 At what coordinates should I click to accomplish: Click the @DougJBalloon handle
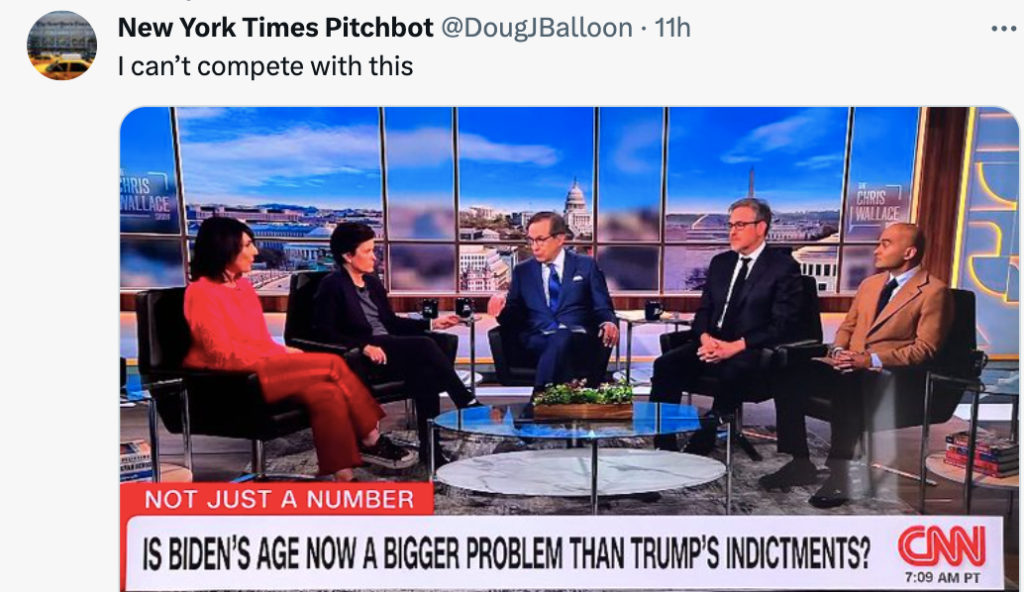click(x=537, y=27)
